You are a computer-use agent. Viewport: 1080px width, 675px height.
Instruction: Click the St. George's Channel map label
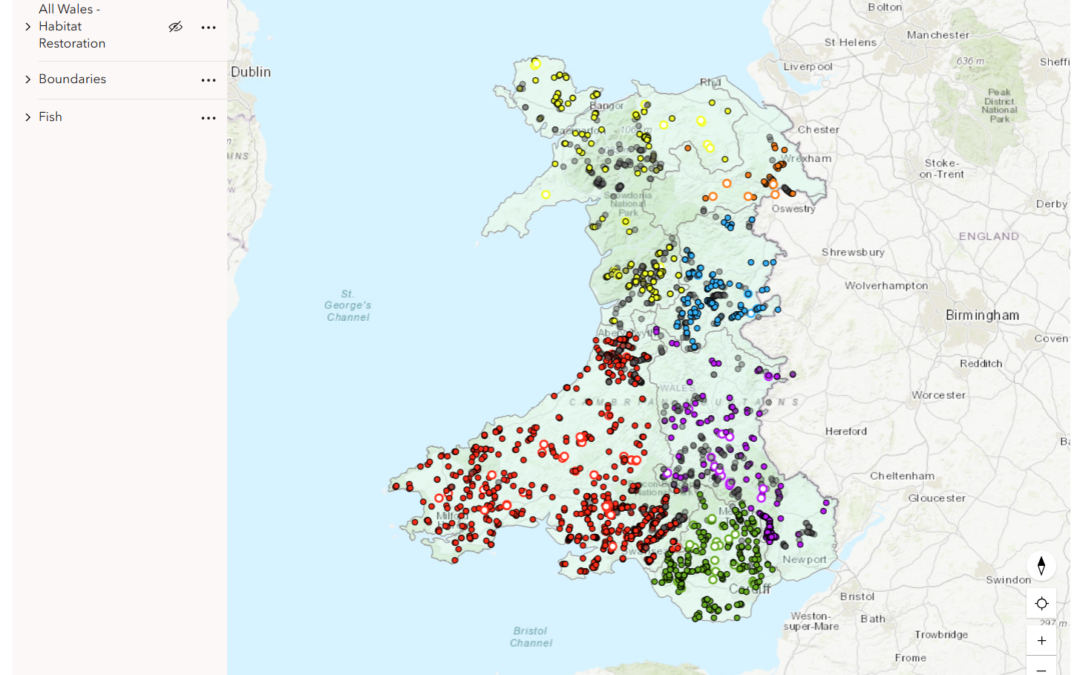[x=348, y=306]
